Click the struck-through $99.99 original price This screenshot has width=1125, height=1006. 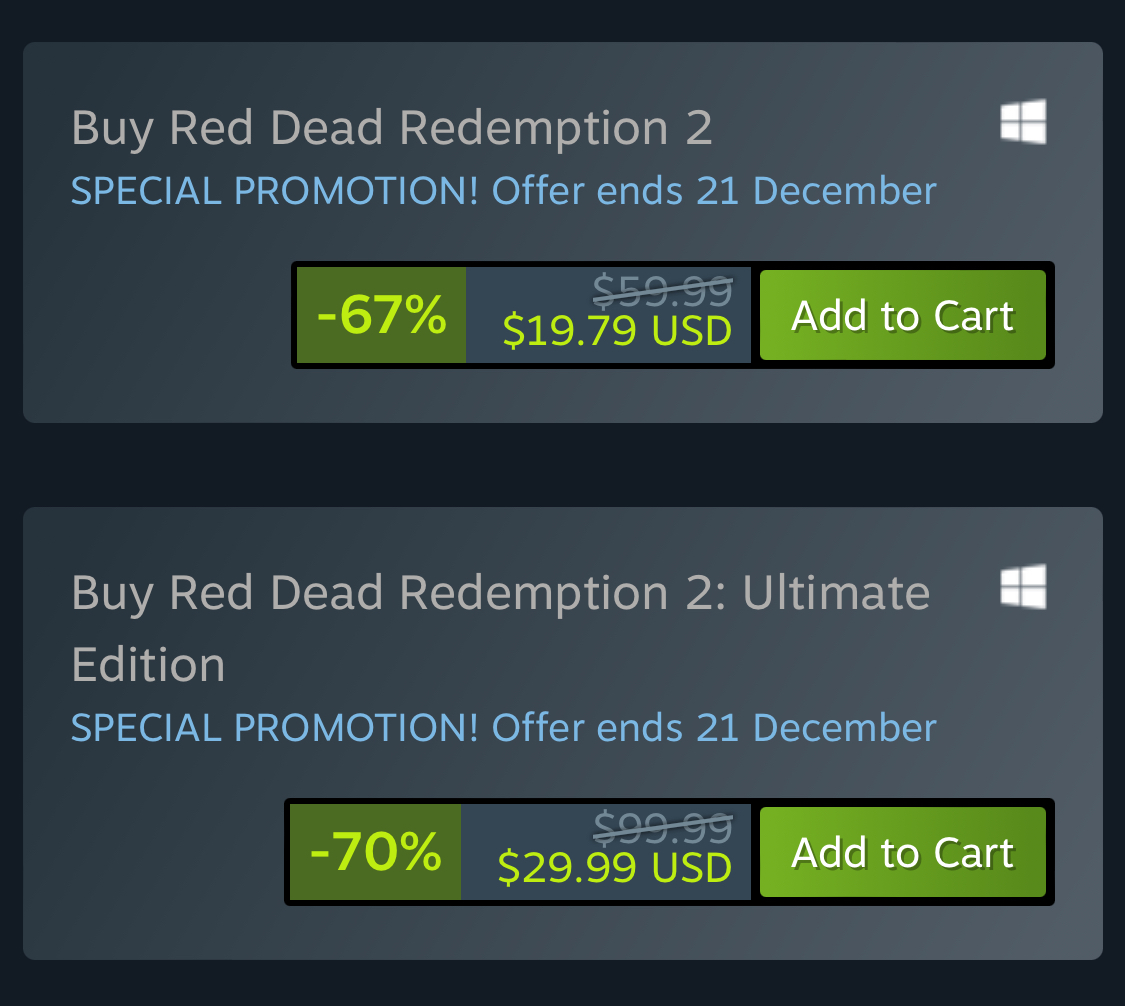[662, 827]
